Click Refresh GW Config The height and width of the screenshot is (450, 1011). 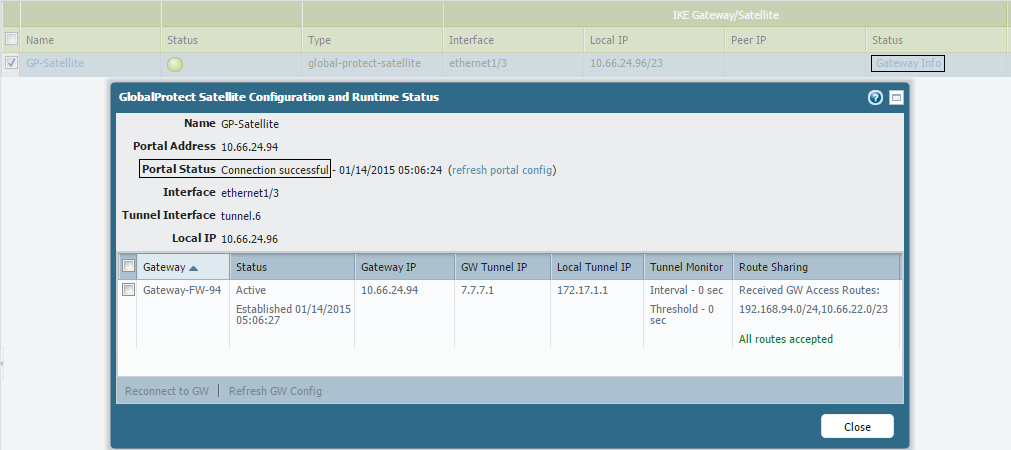[x=275, y=391]
